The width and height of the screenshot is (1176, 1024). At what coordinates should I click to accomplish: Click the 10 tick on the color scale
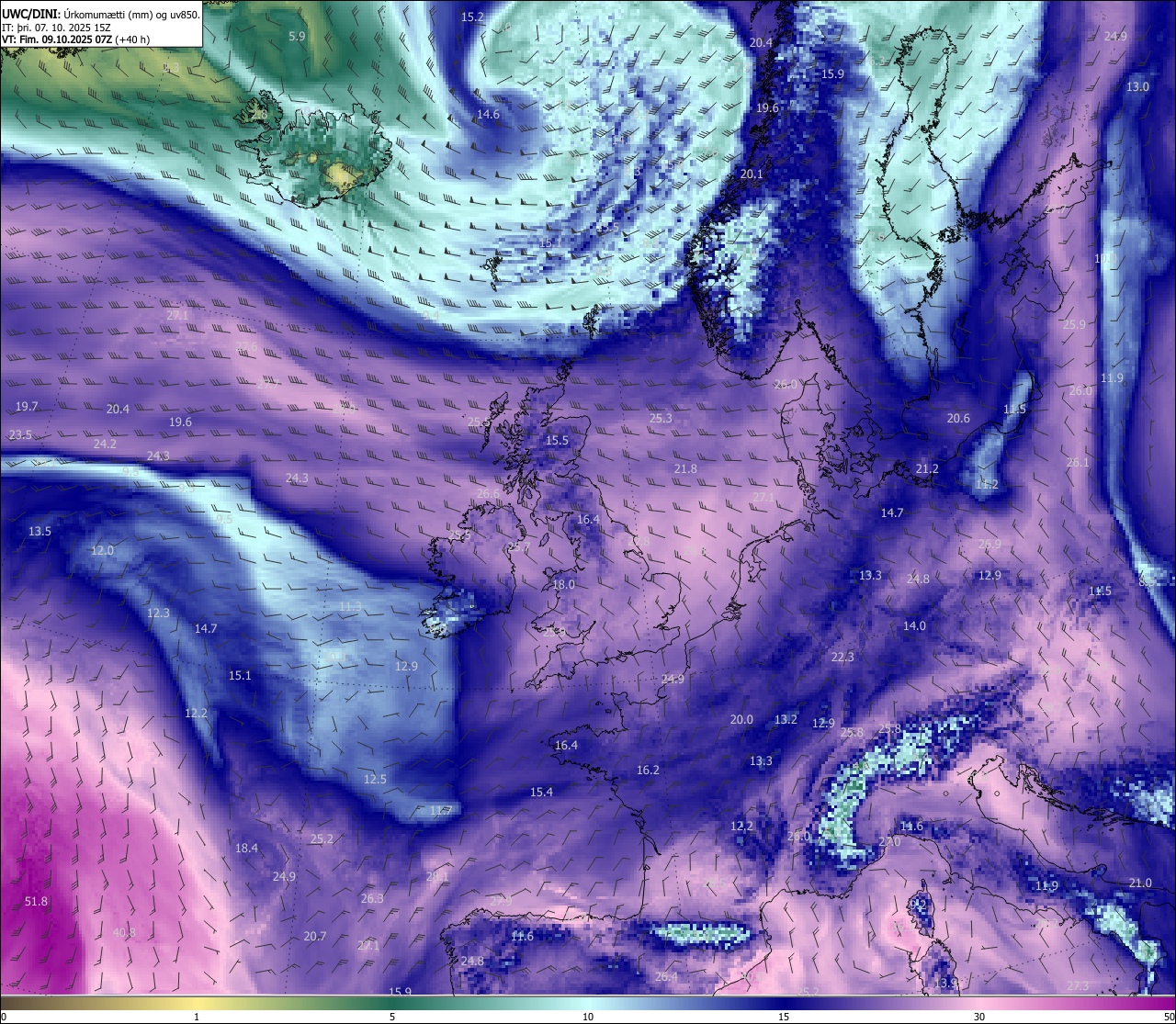588,1017
